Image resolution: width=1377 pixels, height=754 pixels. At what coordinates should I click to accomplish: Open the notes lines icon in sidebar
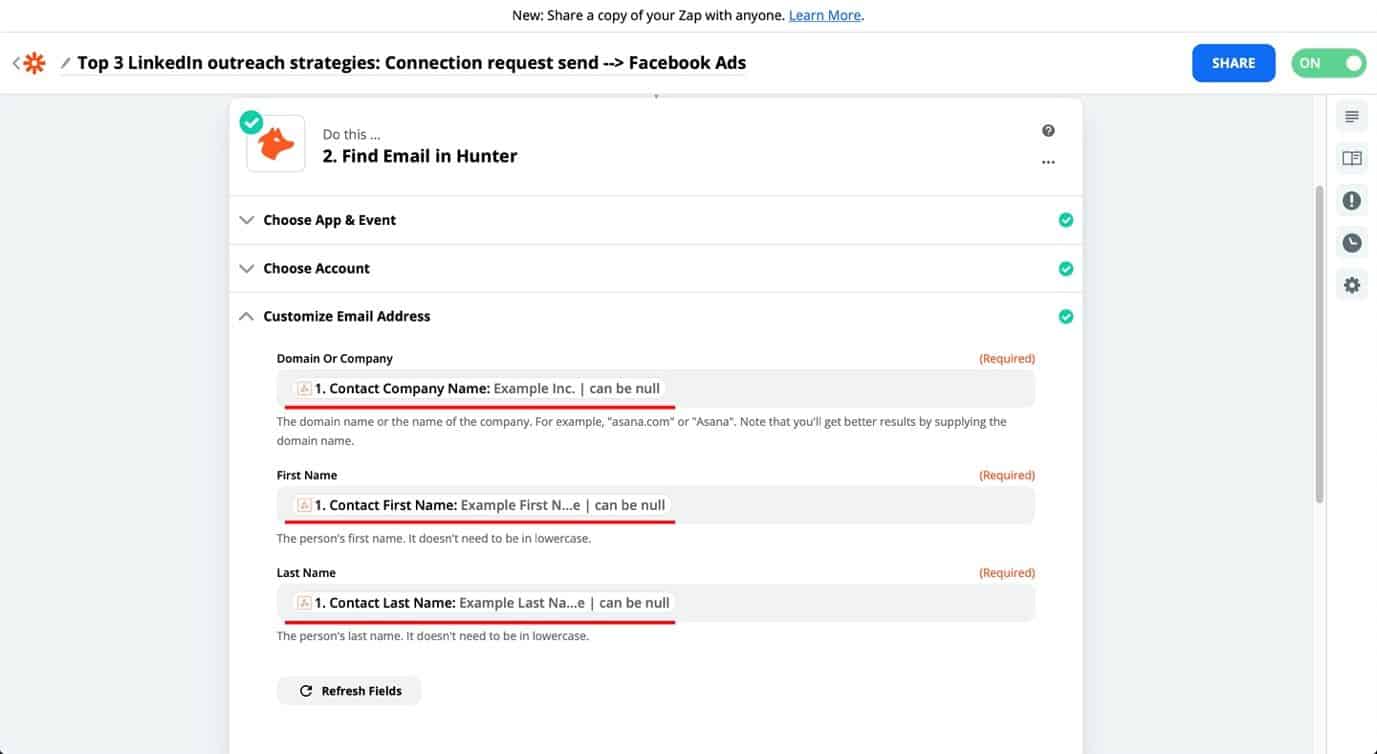[1352, 117]
